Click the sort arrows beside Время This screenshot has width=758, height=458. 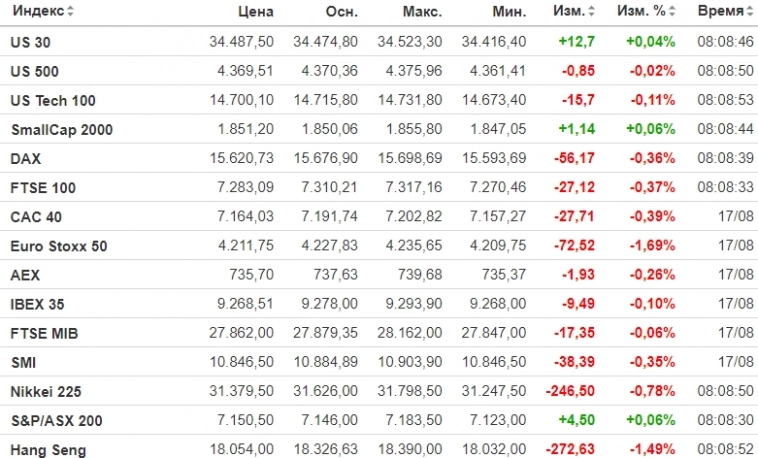tap(749, 12)
